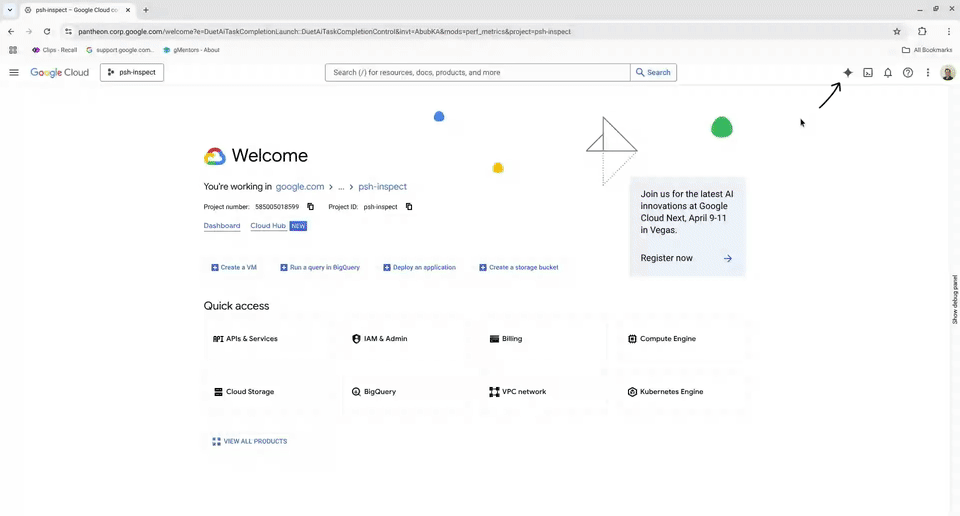Open the help question mark icon
Screen dimensions: 960x516
(x=908, y=72)
